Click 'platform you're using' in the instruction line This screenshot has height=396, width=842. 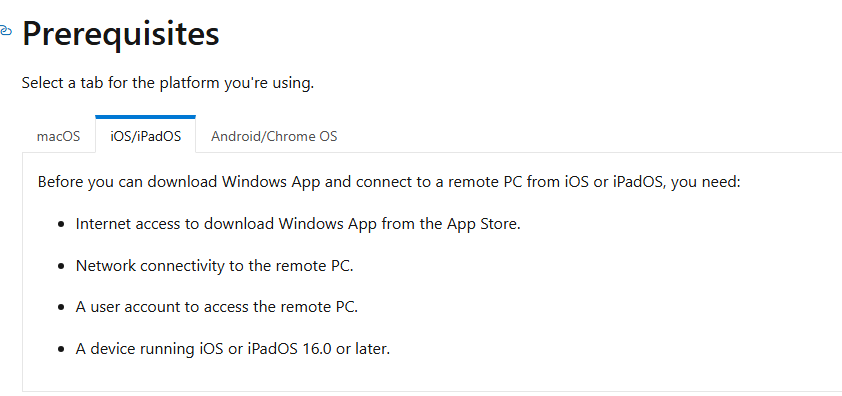(236, 84)
